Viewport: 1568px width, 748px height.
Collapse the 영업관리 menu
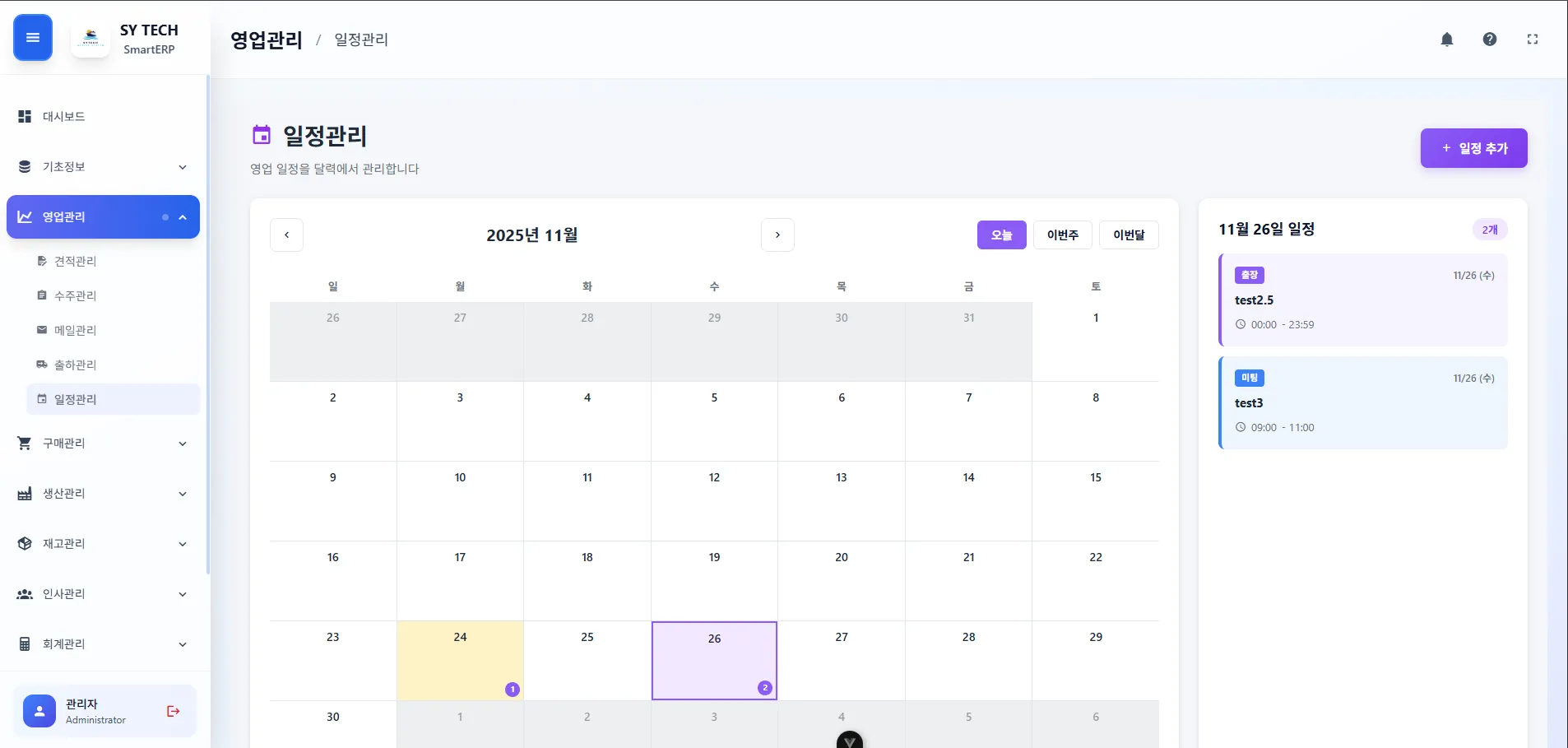pos(103,217)
